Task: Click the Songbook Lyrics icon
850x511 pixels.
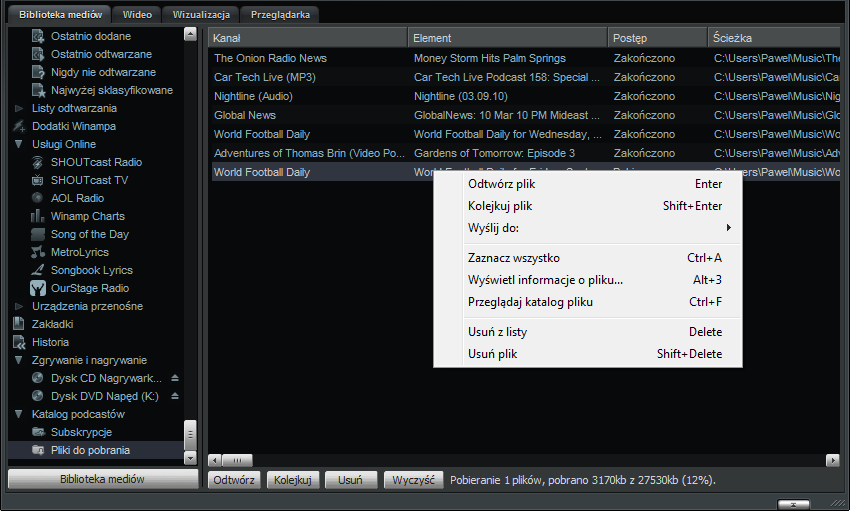Action: [38, 270]
